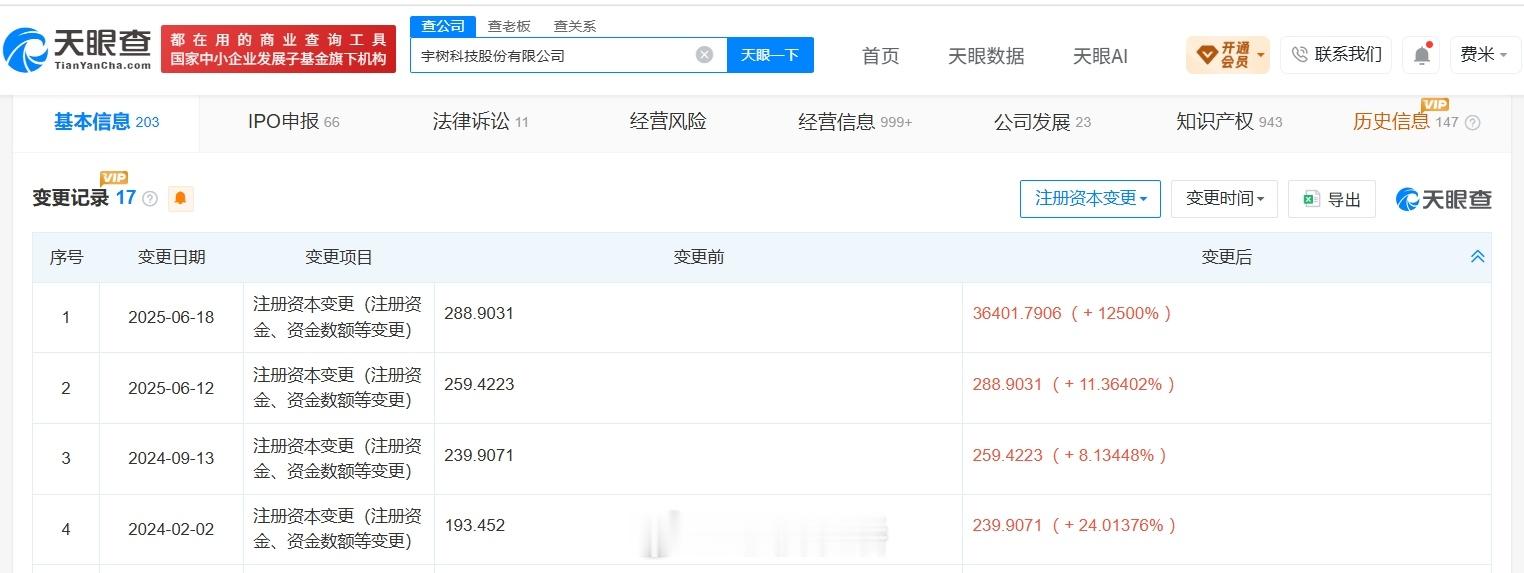
Task: Click the 序号 column header
Action: 66,257
